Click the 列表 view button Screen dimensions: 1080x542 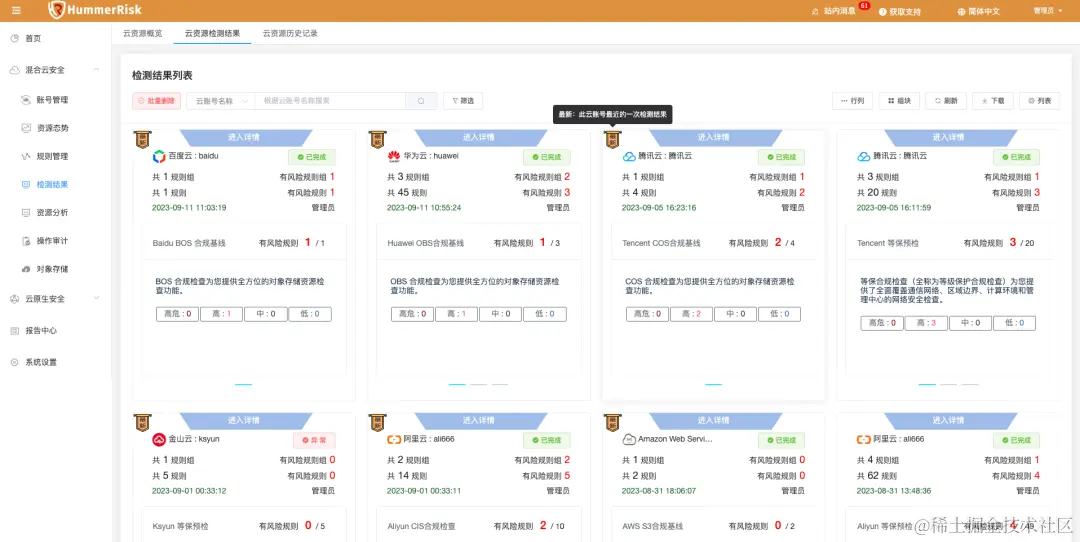[1039, 101]
